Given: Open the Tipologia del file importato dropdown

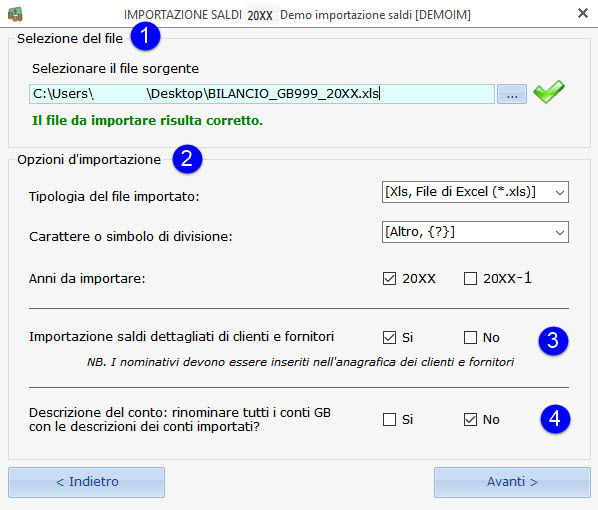Looking at the screenshot, I should pyautogui.click(x=475, y=192).
